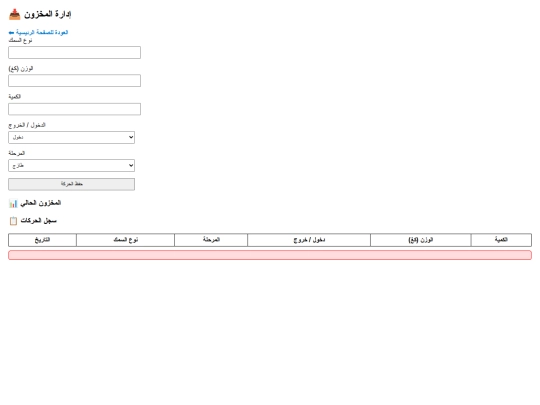The width and height of the screenshot is (540, 405).
Task: Click the إدارة المخزون page title
Action: click(x=48, y=14)
